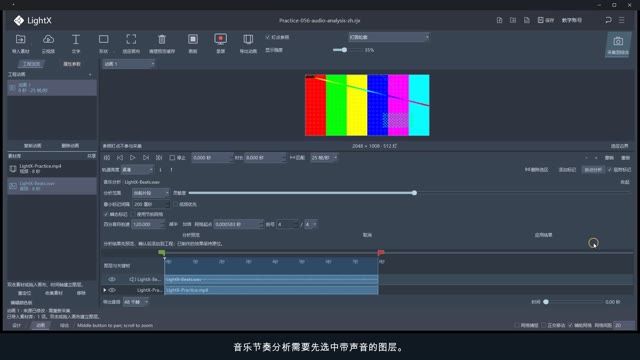Toggle the enable markers checkbox
This screenshot has height=360, width=640.
[x=610, y=170]
